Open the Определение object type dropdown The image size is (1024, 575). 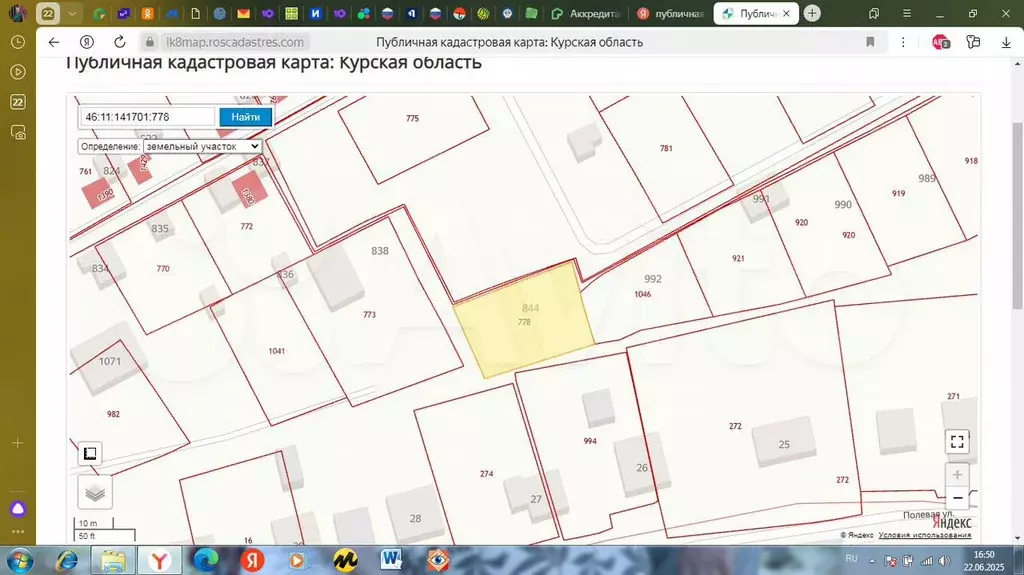[x=202, y=146]
